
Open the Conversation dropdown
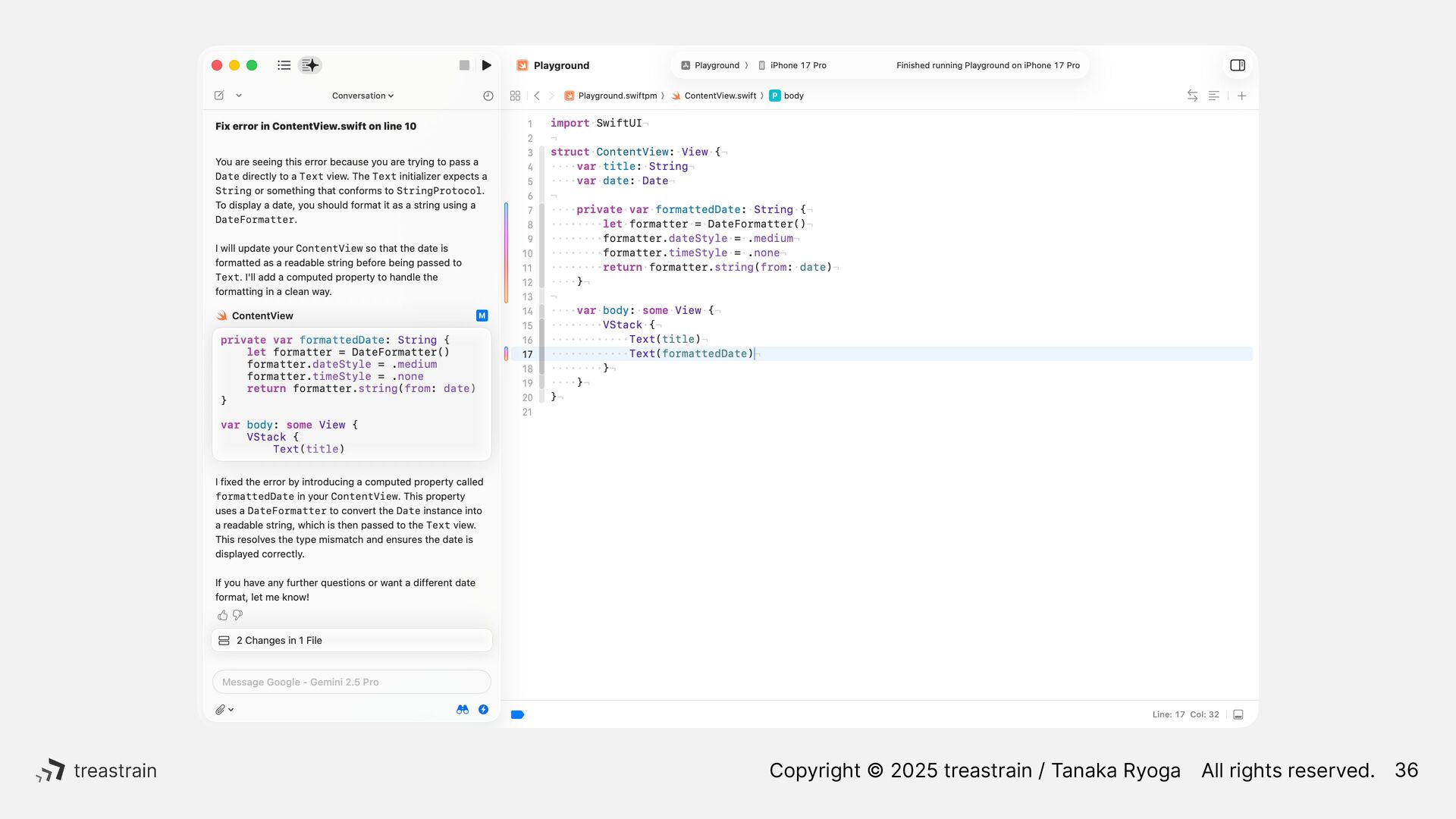click(362, 96)
